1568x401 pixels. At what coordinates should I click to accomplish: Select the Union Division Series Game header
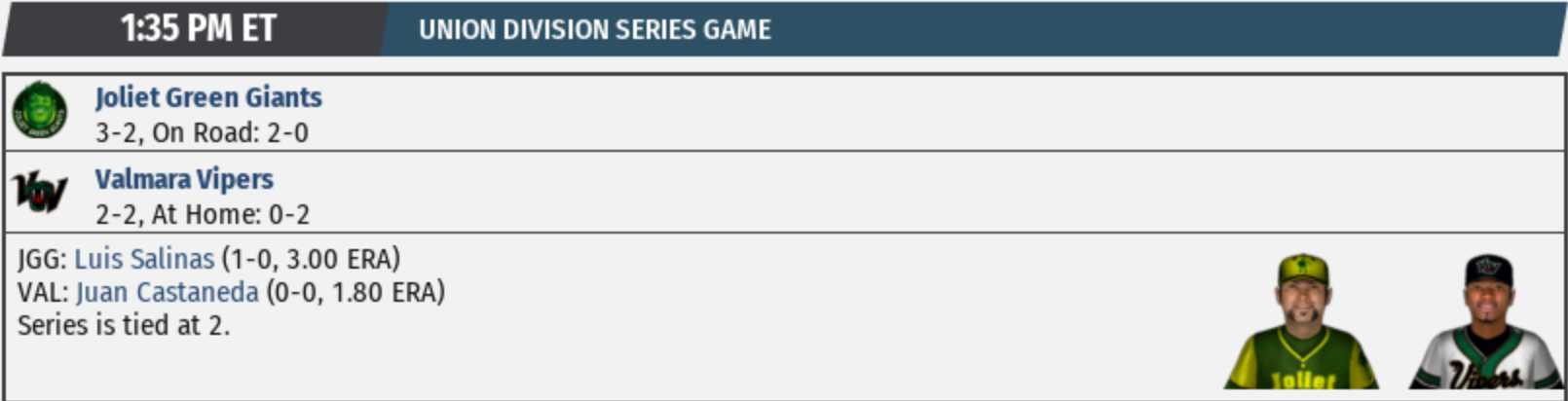click(x=594, y=30)
